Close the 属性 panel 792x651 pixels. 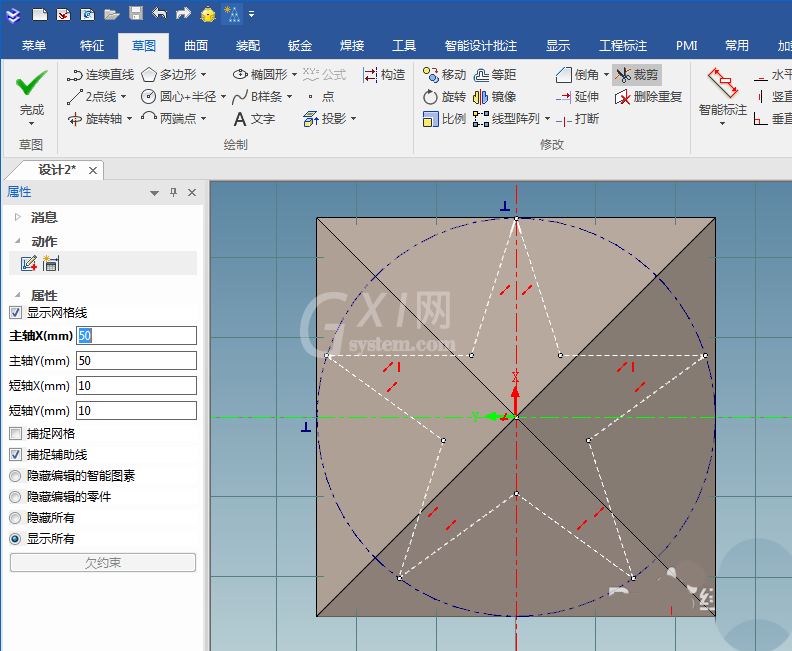(x=192, y=192)
